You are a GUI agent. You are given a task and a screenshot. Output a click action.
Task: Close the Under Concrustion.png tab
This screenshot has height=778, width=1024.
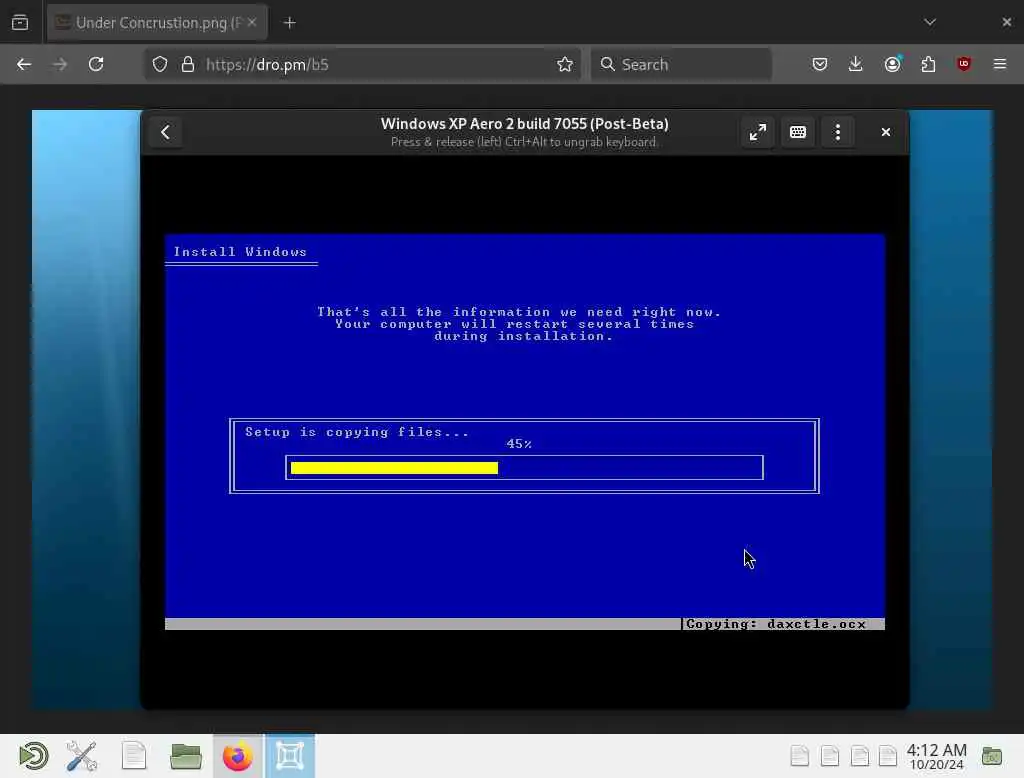[x=252, y=23]
